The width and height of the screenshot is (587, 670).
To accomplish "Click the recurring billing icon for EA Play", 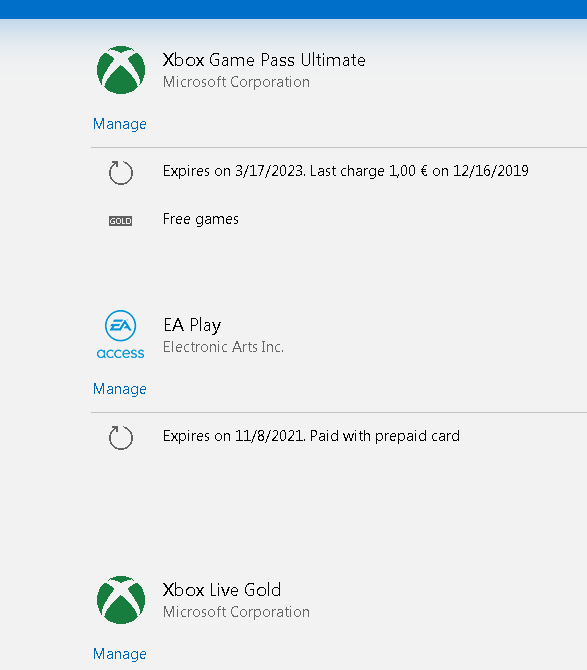I will coord(121,438).
